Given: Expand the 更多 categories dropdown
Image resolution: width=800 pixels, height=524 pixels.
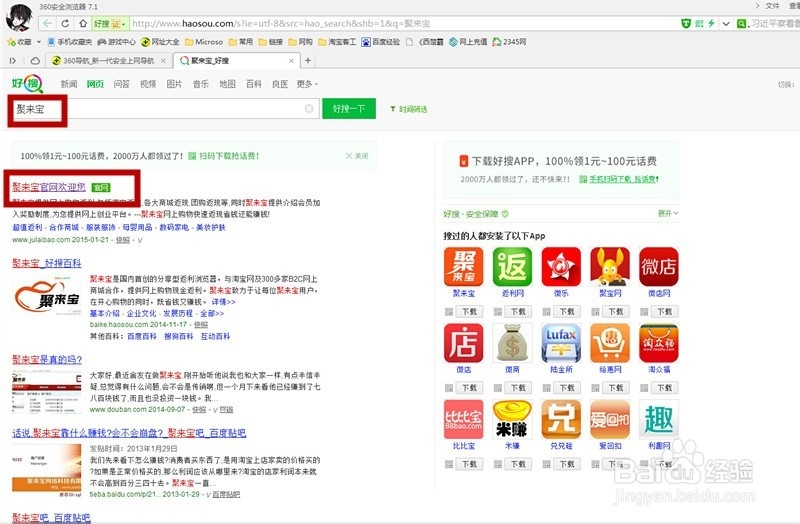Looking at the screenshot, I should tap(307, 84).
